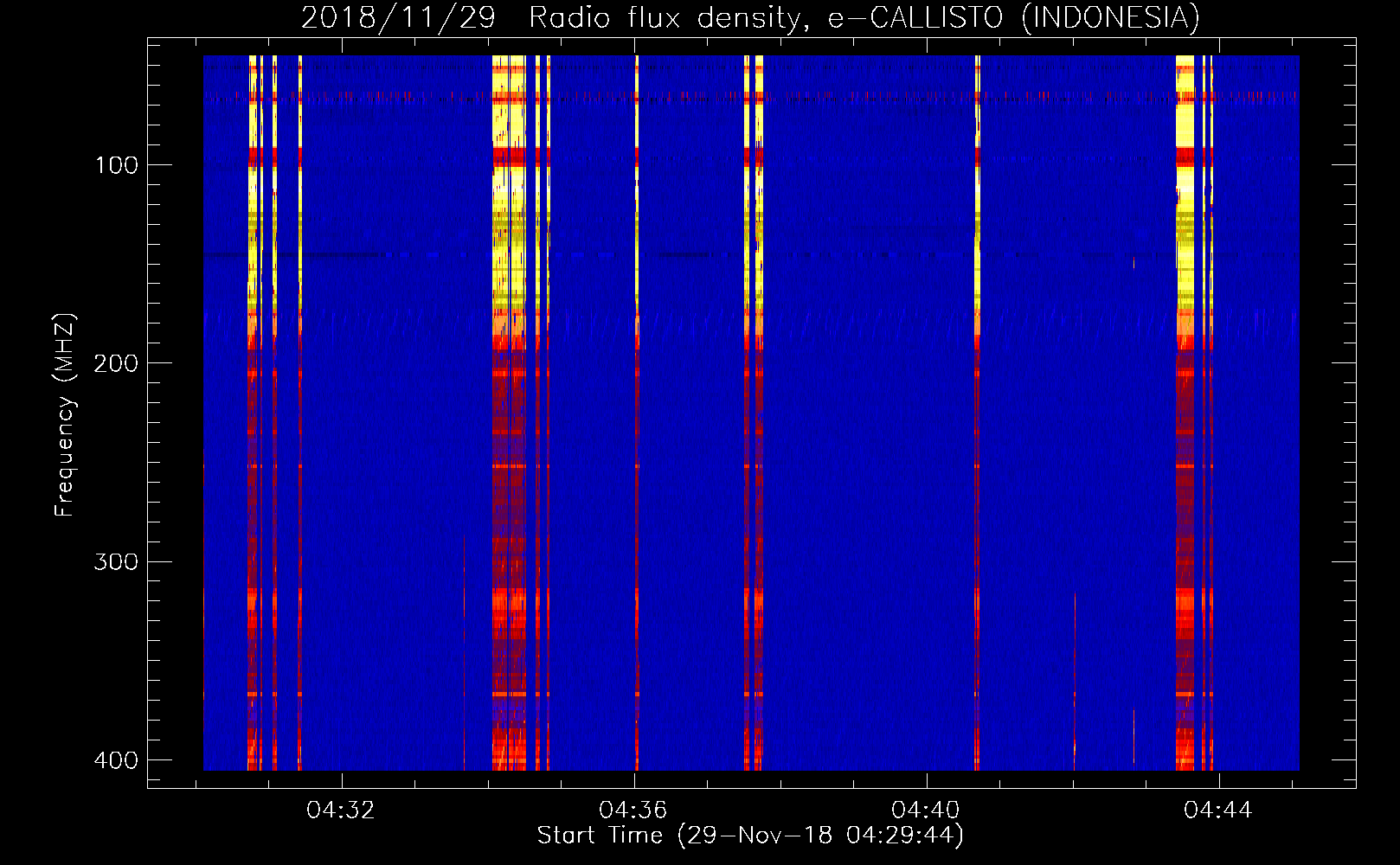1400x865 pixels.
Task: Click the 04:36 time tick label
Action: pos(633,811)
